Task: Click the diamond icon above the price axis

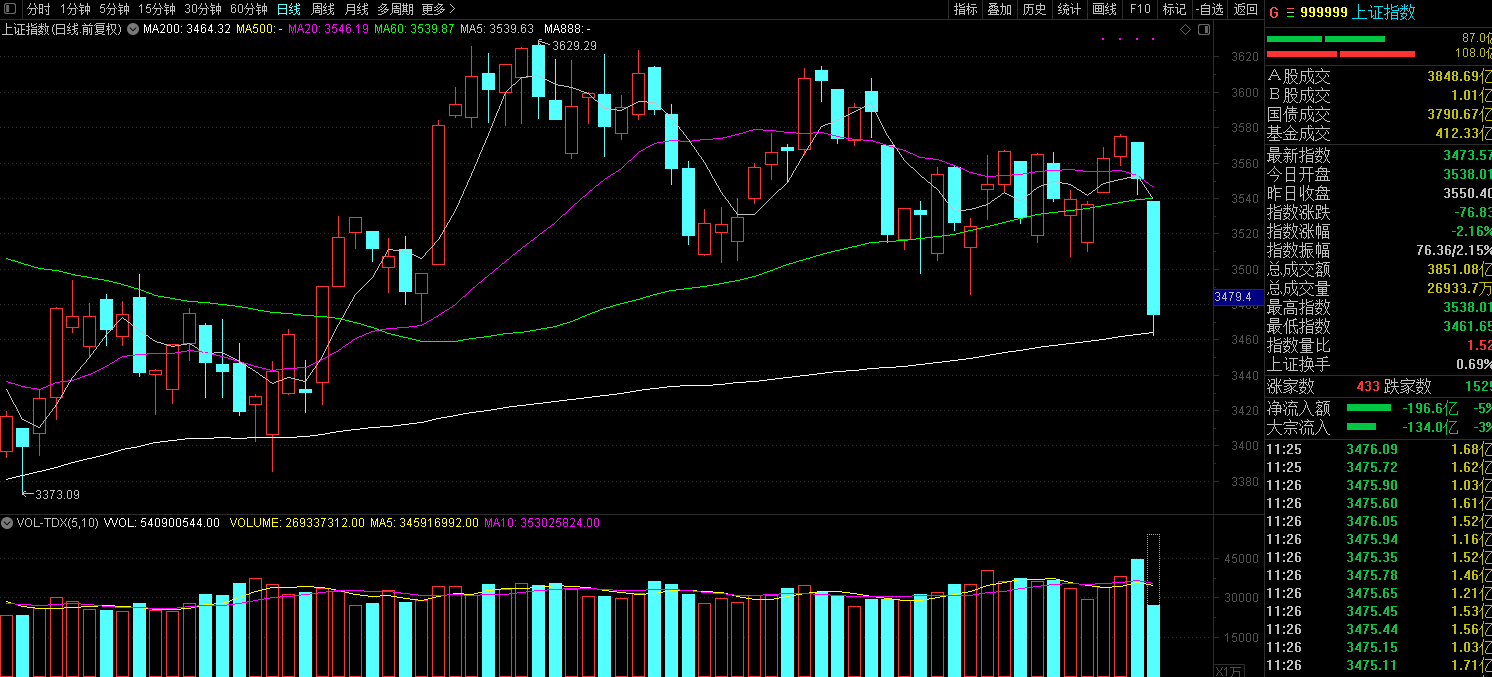Action: [1185, 30]
